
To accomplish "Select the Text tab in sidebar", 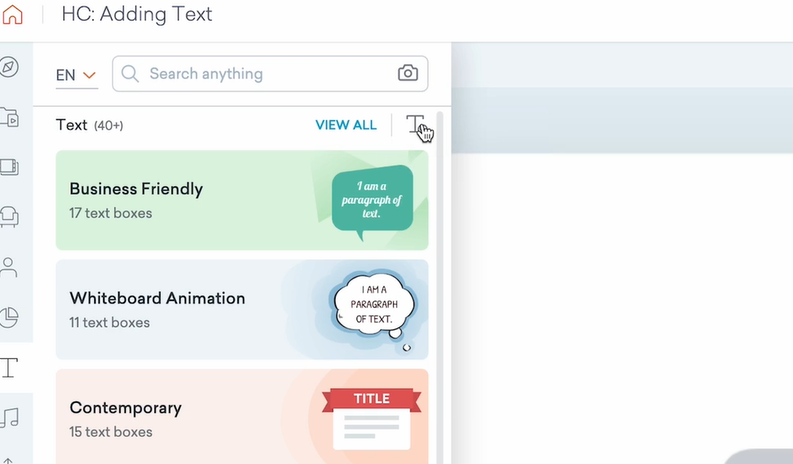I will click(x=10, y=367).
